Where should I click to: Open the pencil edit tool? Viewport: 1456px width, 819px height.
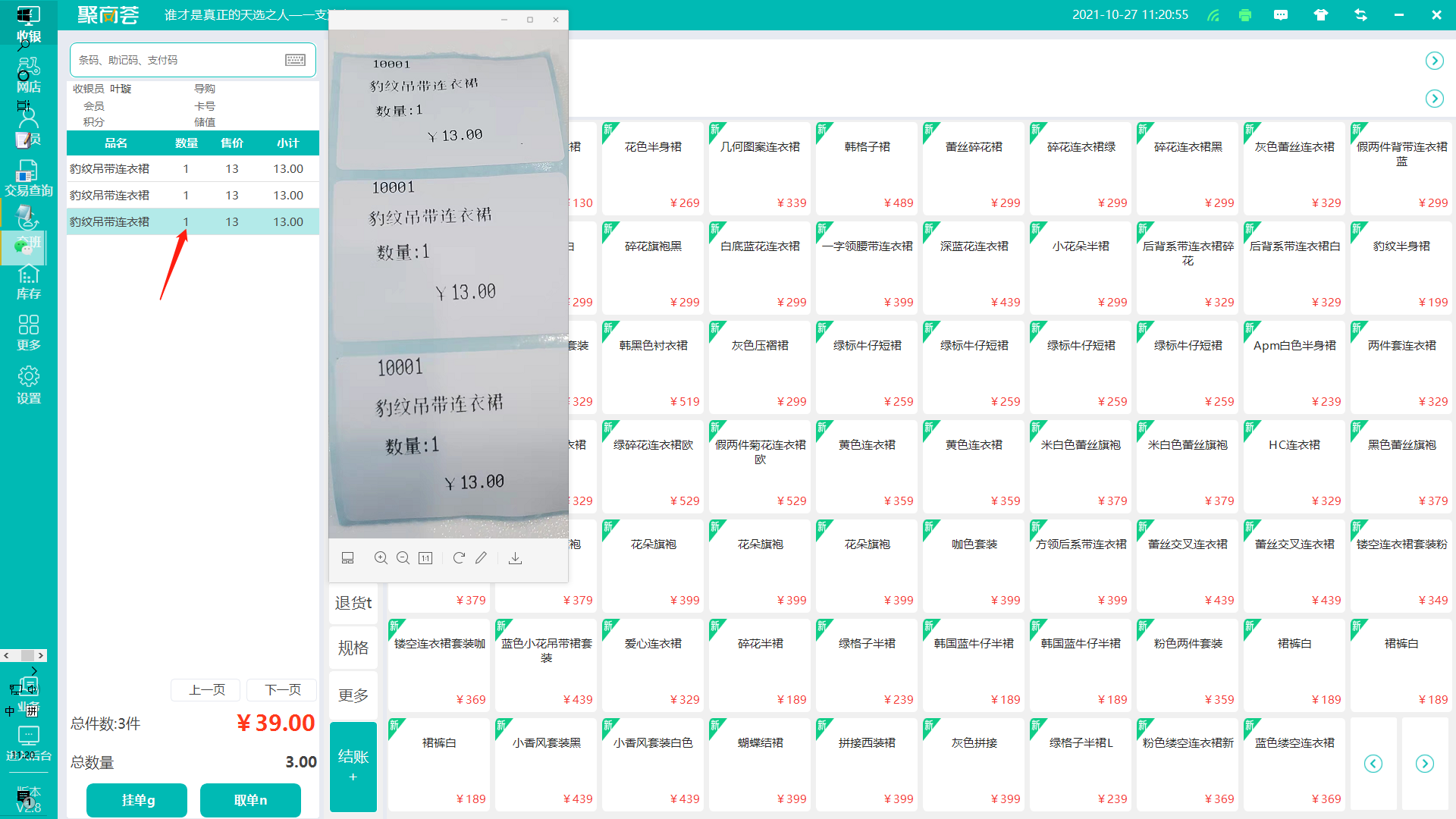coord(481,558)
